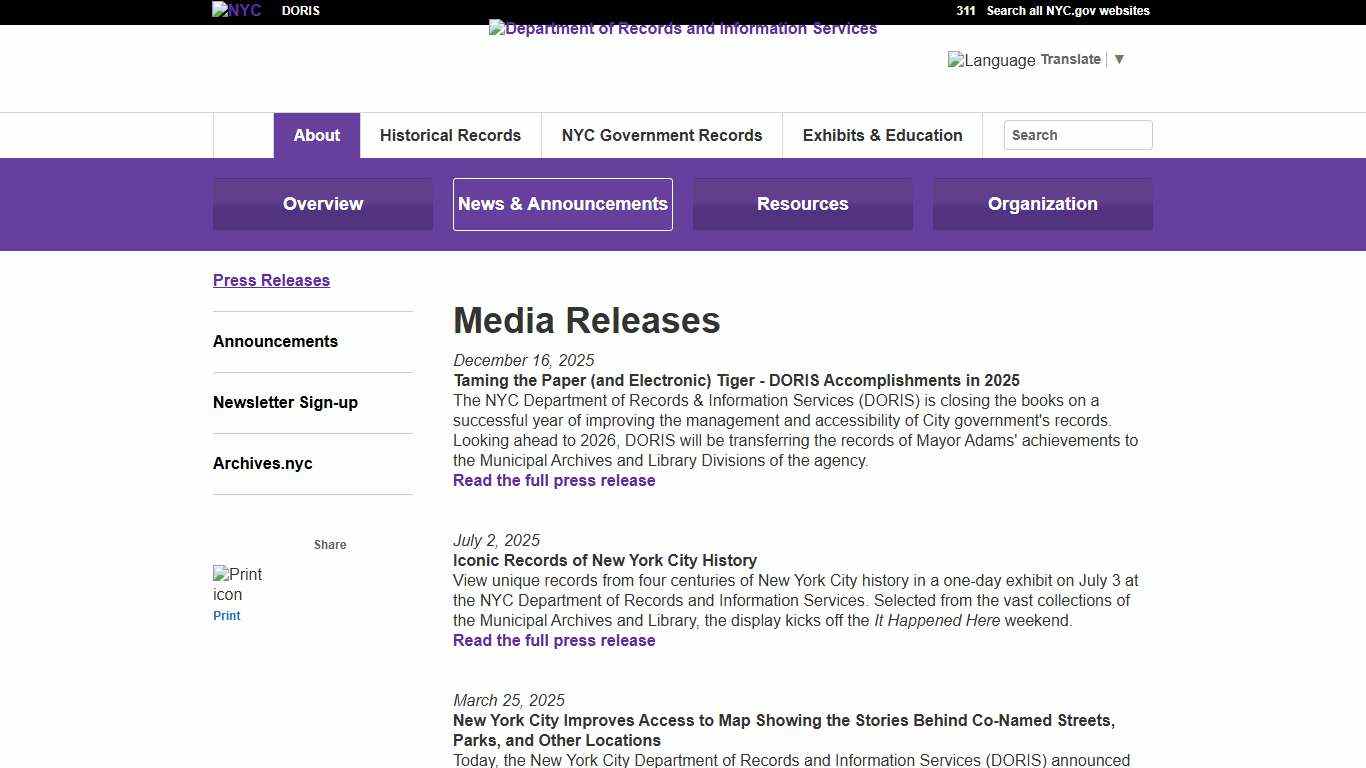Open the Organization section
The height and width of the screenshot is (768, 1366).
click(1042, 204)
